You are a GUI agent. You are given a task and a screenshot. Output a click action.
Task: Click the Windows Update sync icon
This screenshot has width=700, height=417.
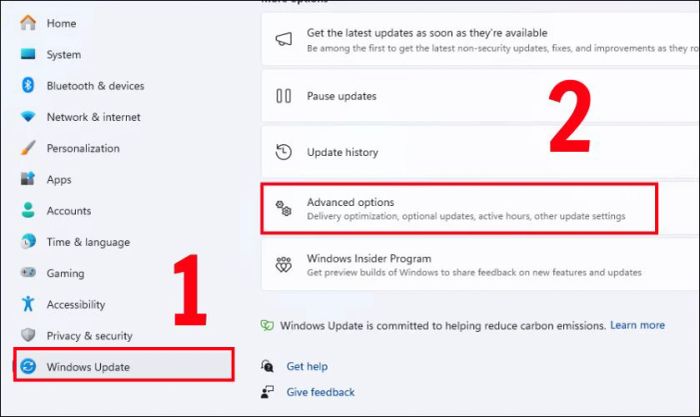pyautogui.click(x=28, y=366)
